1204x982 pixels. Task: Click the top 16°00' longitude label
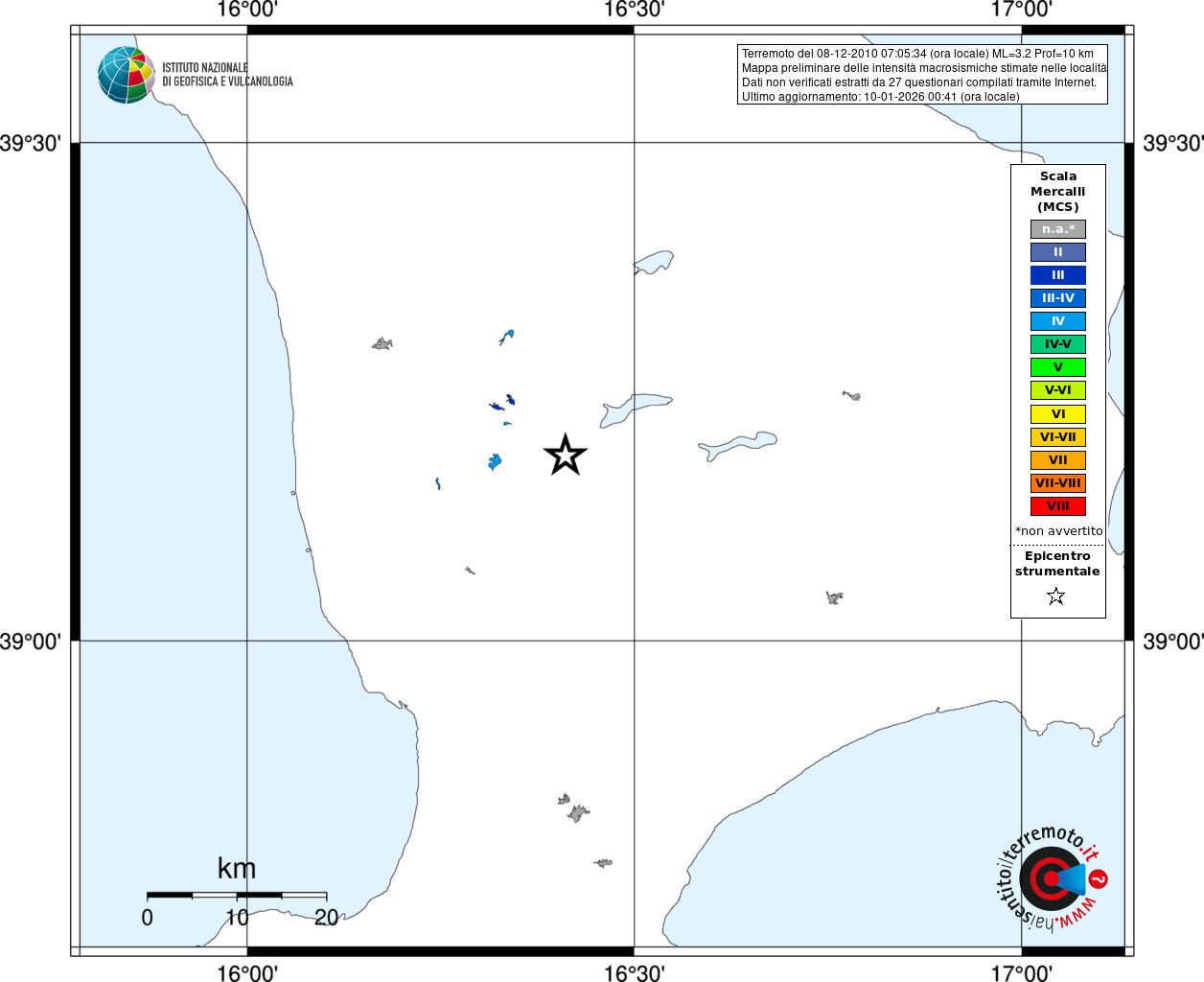247,10
